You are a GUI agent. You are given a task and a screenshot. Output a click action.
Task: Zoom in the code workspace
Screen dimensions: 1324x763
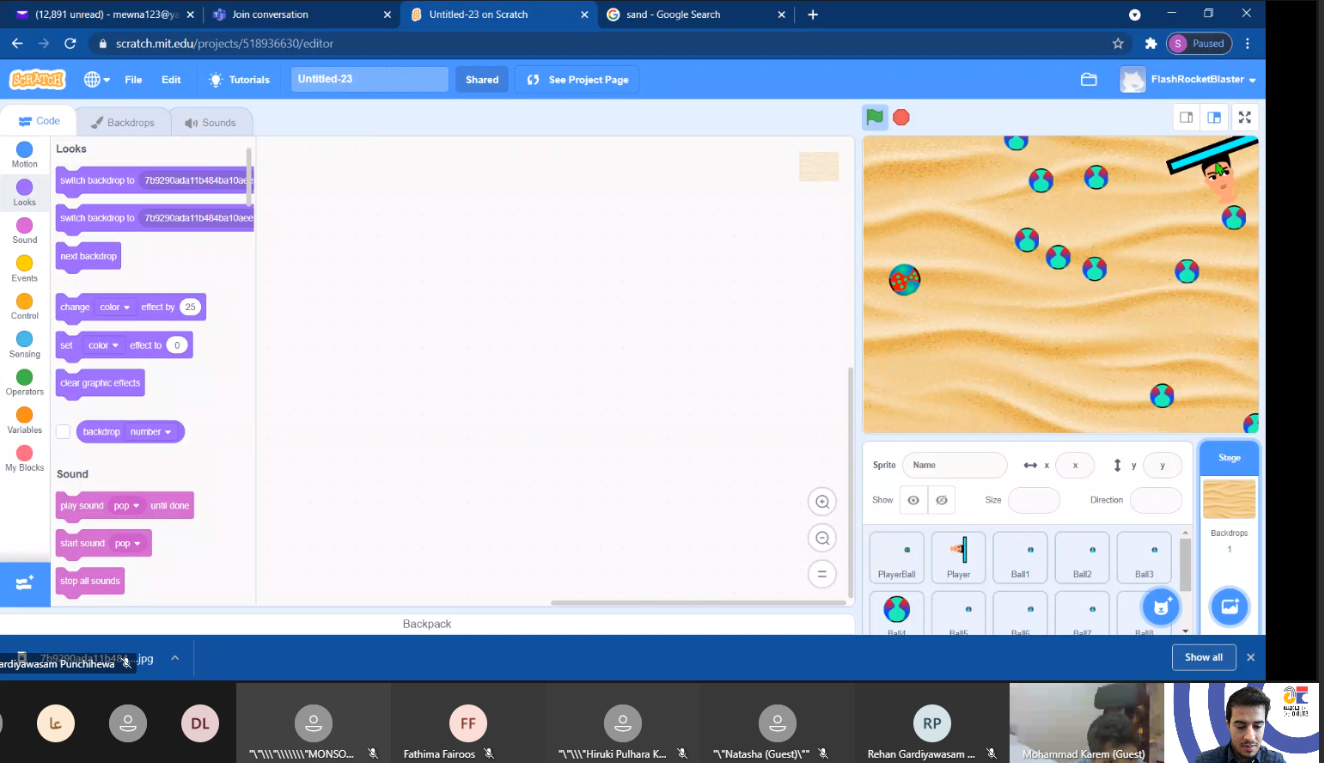coord(822,502)
